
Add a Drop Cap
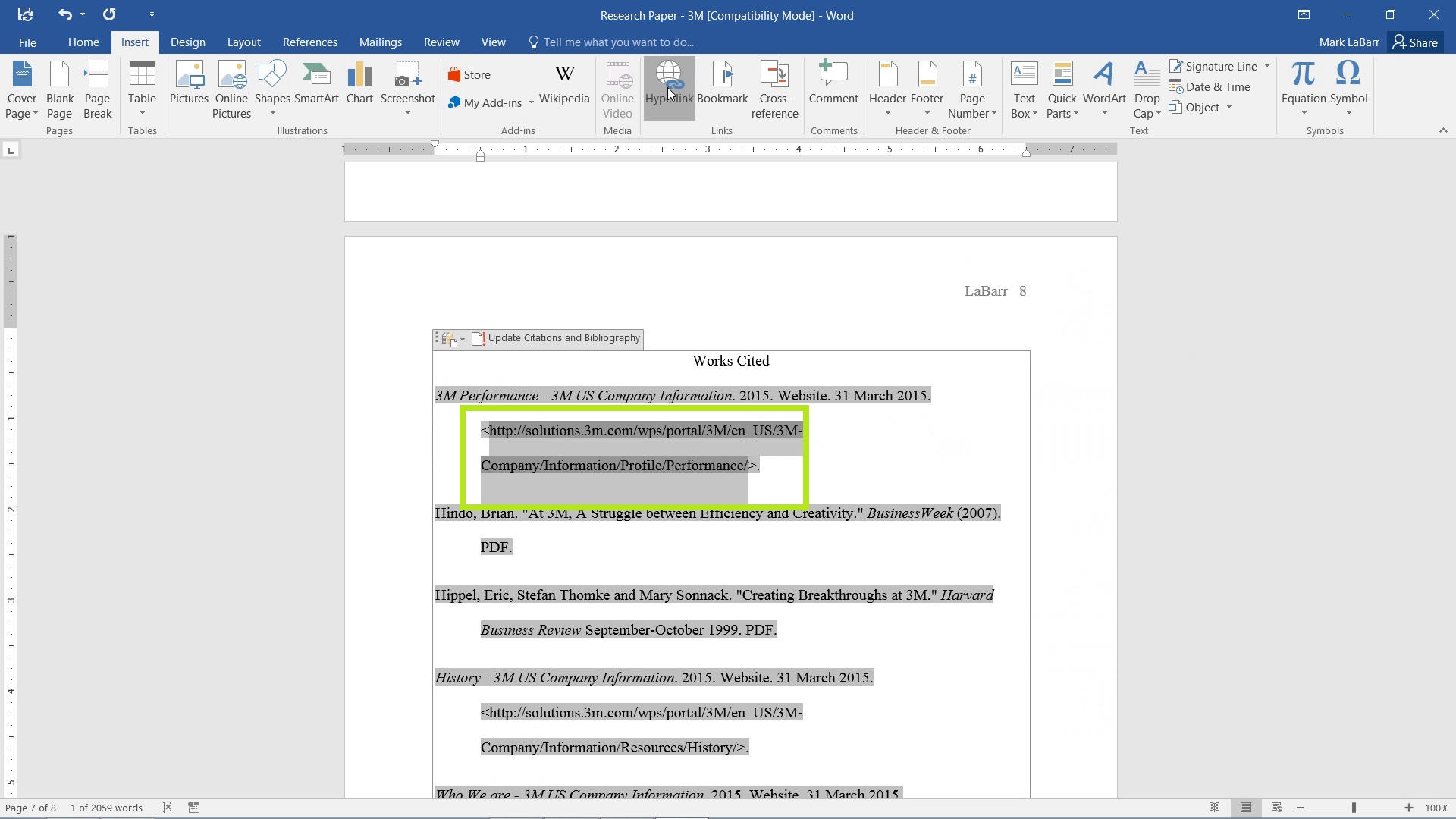1147,89
